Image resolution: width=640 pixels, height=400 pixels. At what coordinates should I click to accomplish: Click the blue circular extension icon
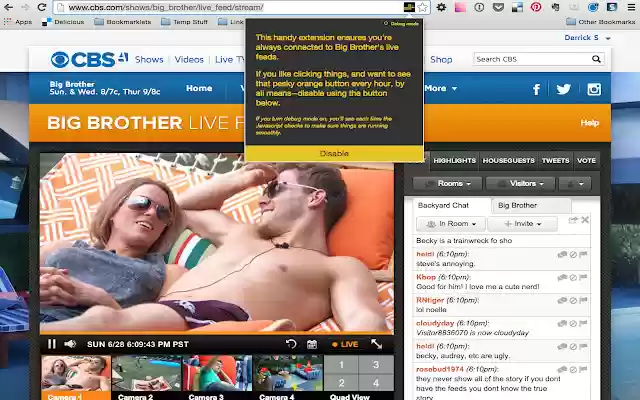pos(593,7)
